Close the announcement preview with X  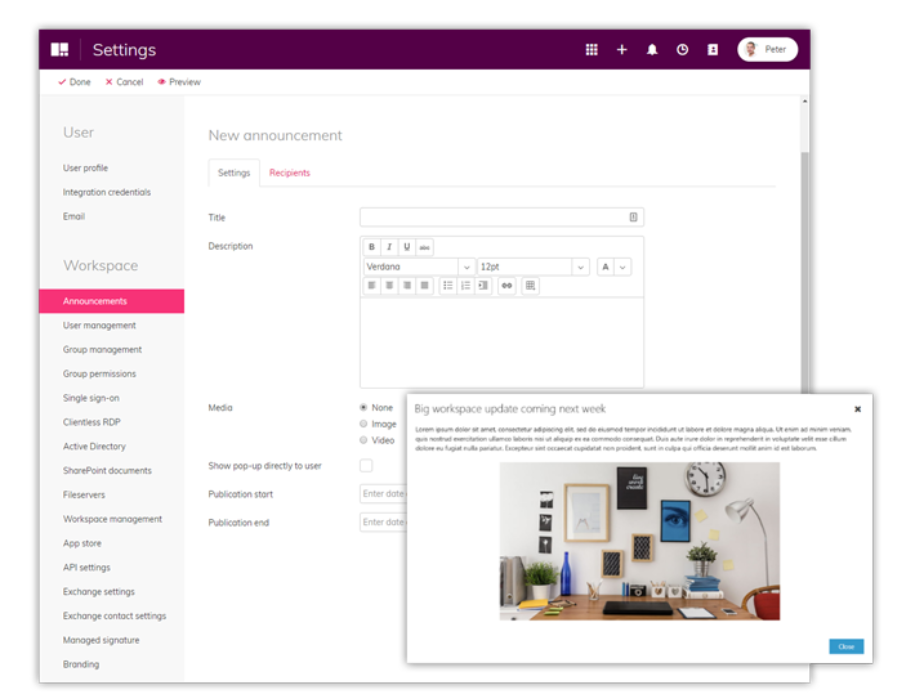click(x=857, y=409)
